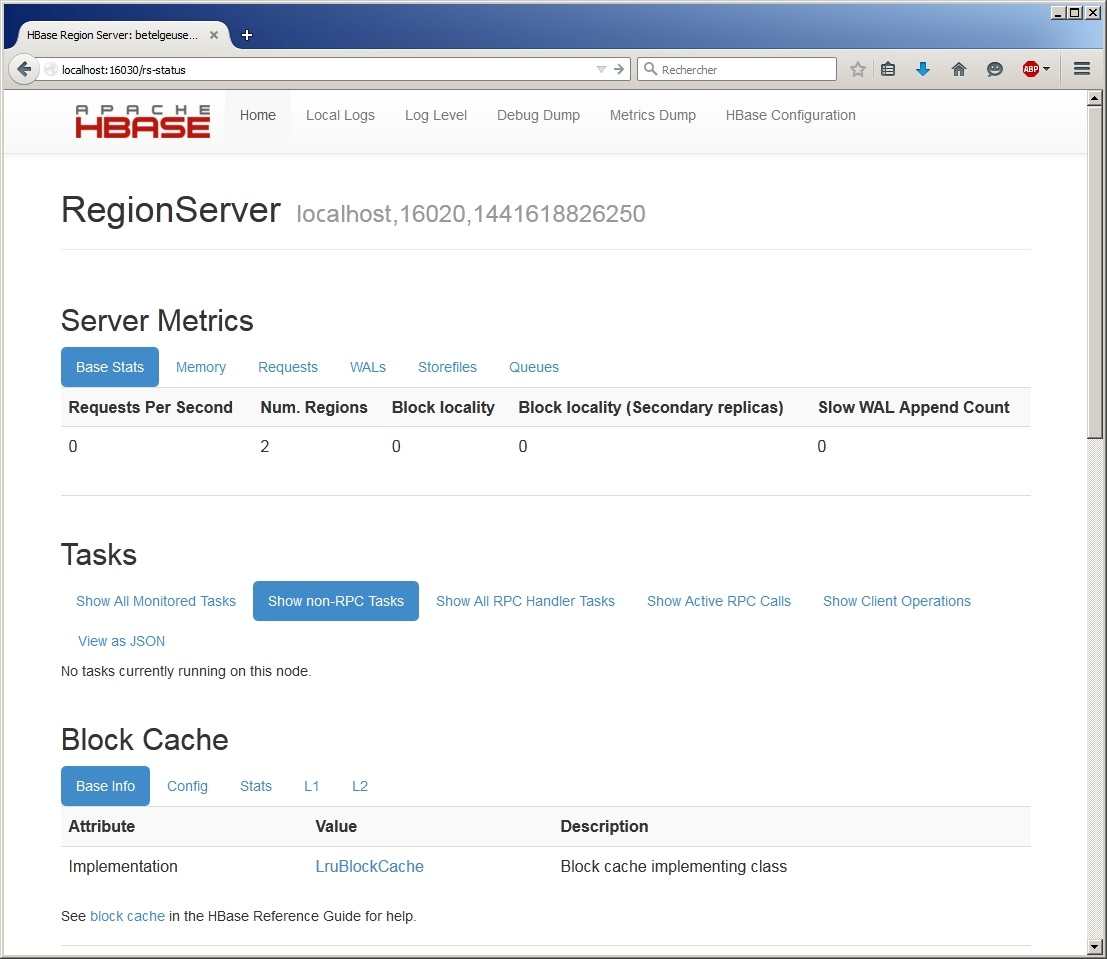Open a new browser tab with plus icon
Viewport: 1107px width, 959px height.
[247, 35]
